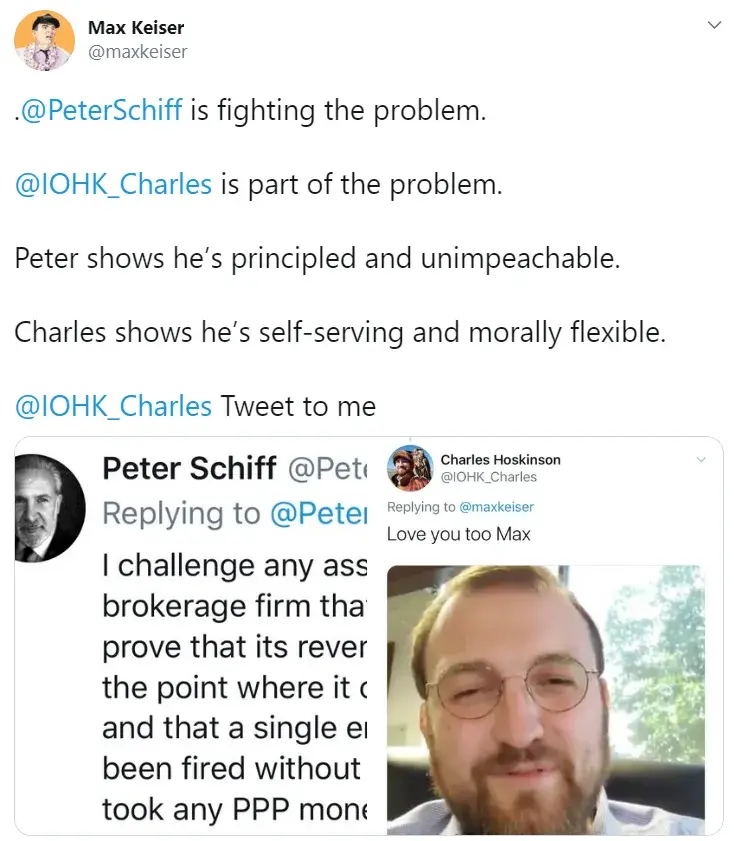
Task: Open the @PeterSchiff mention
Action: tap(101, 110)
